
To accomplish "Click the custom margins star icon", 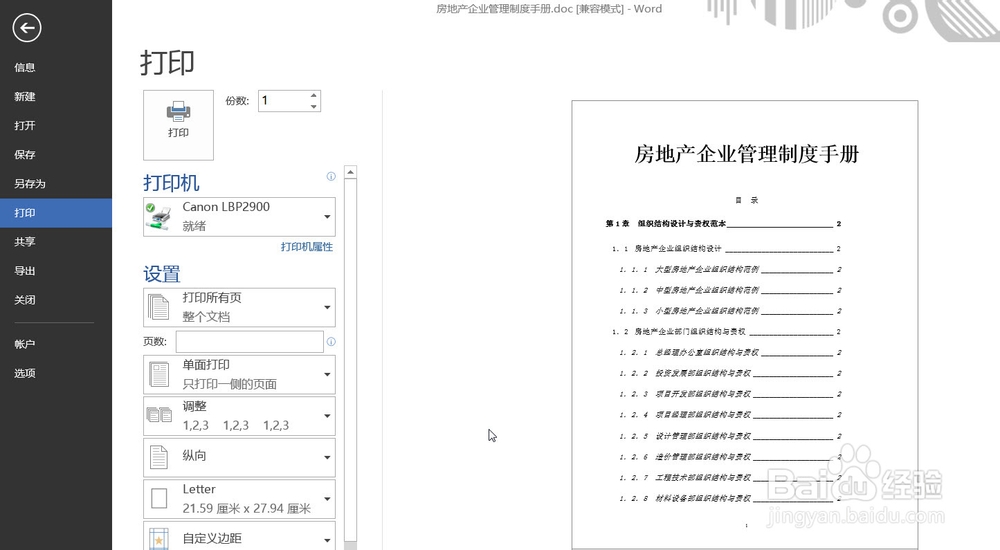I will [158, 539].
